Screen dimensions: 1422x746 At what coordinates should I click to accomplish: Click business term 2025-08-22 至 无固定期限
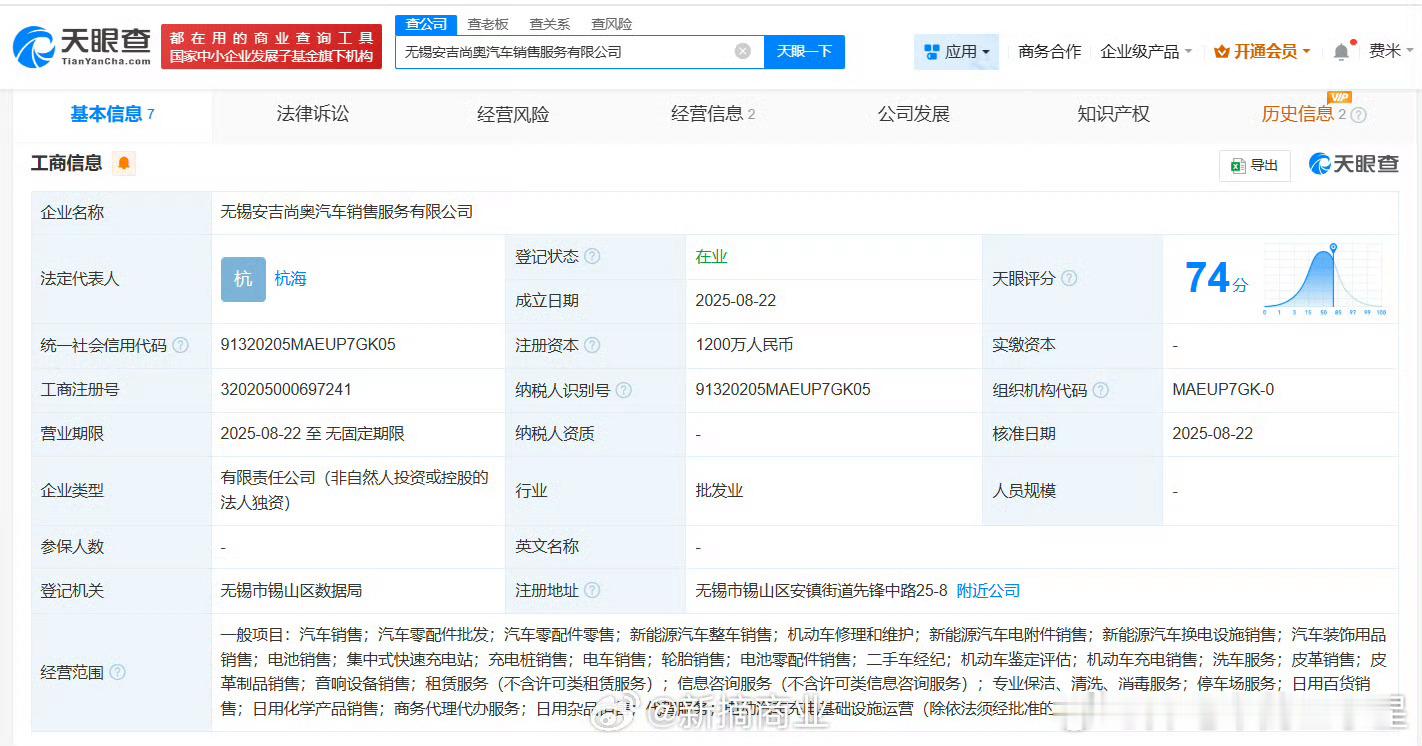click(313, 434)
